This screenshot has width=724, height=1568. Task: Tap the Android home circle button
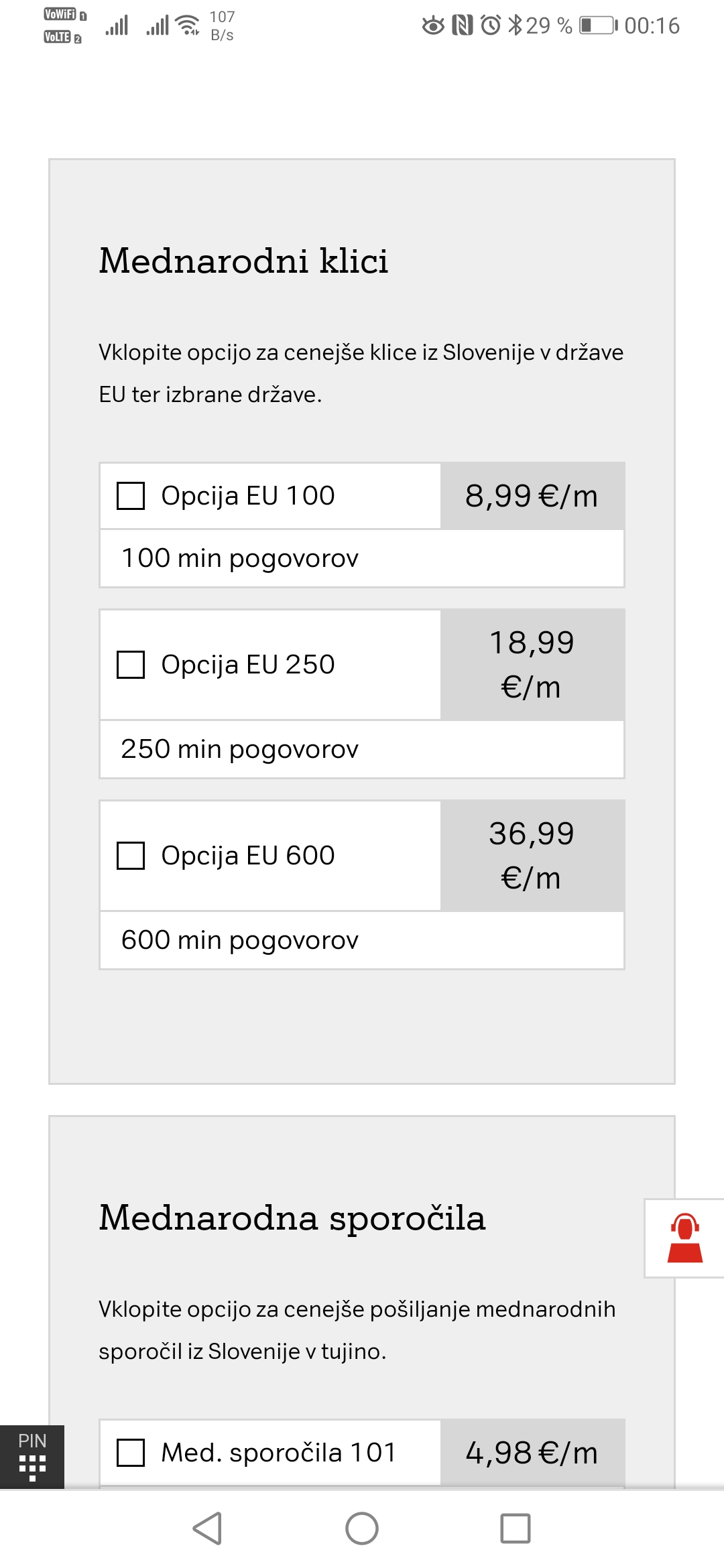(x=362, y=1528)
